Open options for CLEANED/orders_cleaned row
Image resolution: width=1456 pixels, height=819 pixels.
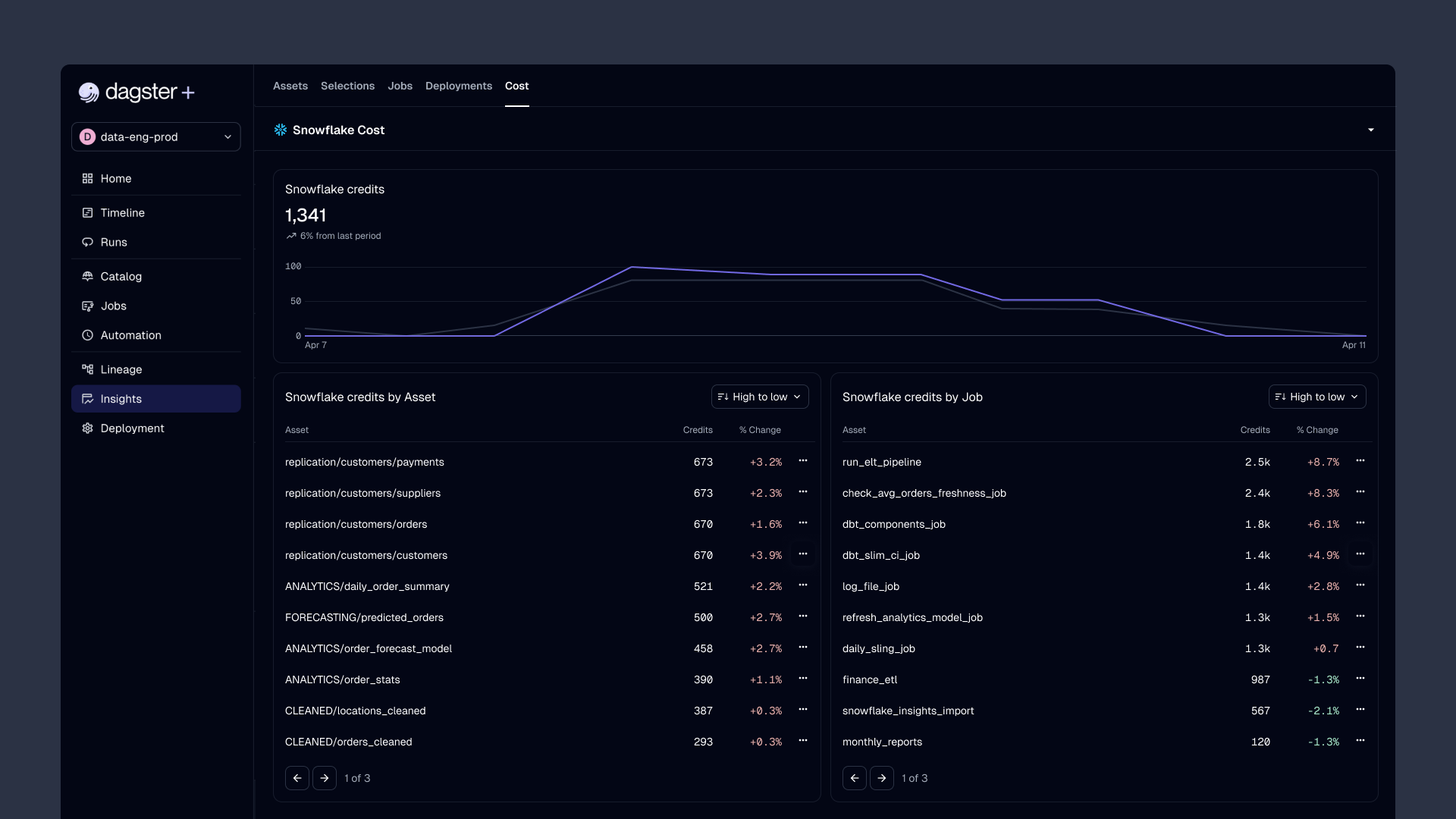[x=803, y=740]
